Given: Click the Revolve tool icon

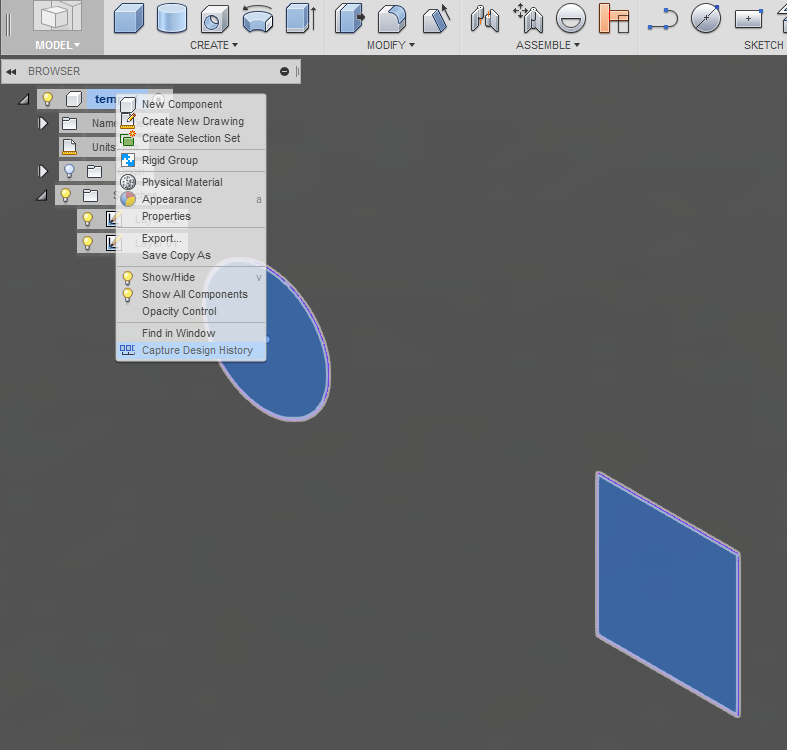Looking at the screenshot, I should click(257, 19).
